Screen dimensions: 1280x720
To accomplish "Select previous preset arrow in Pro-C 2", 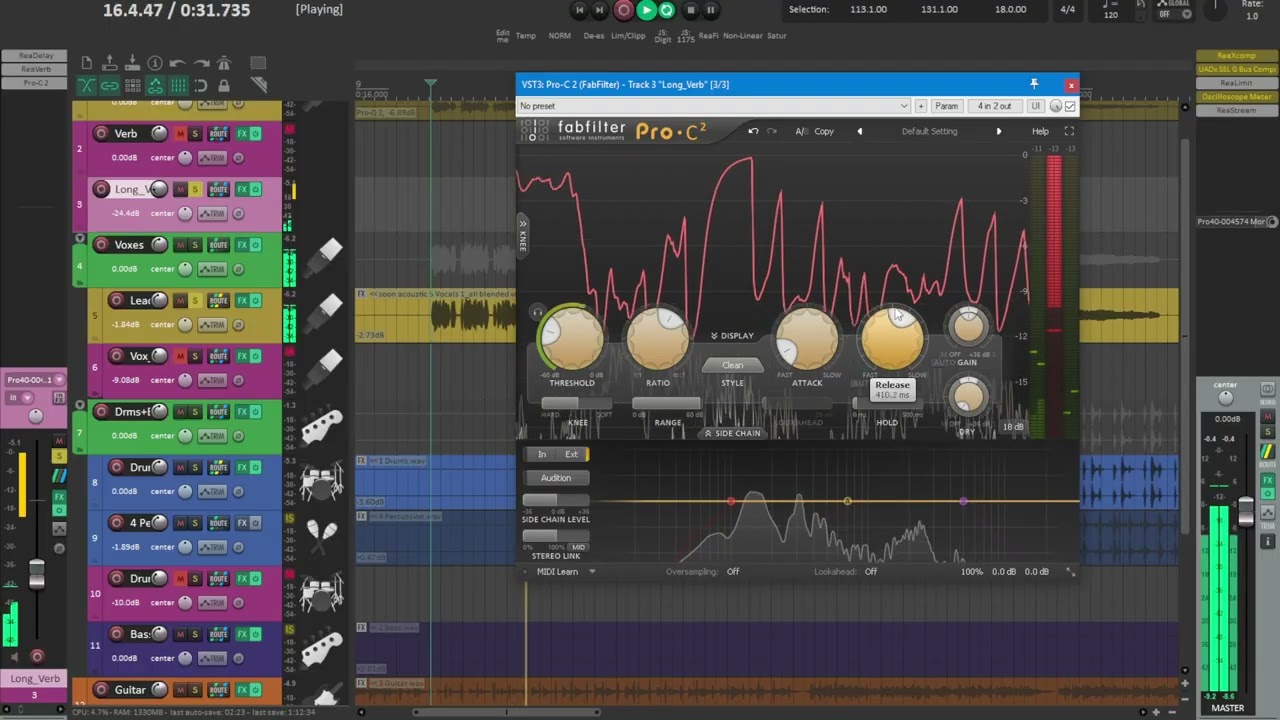I will coord(859,131).
